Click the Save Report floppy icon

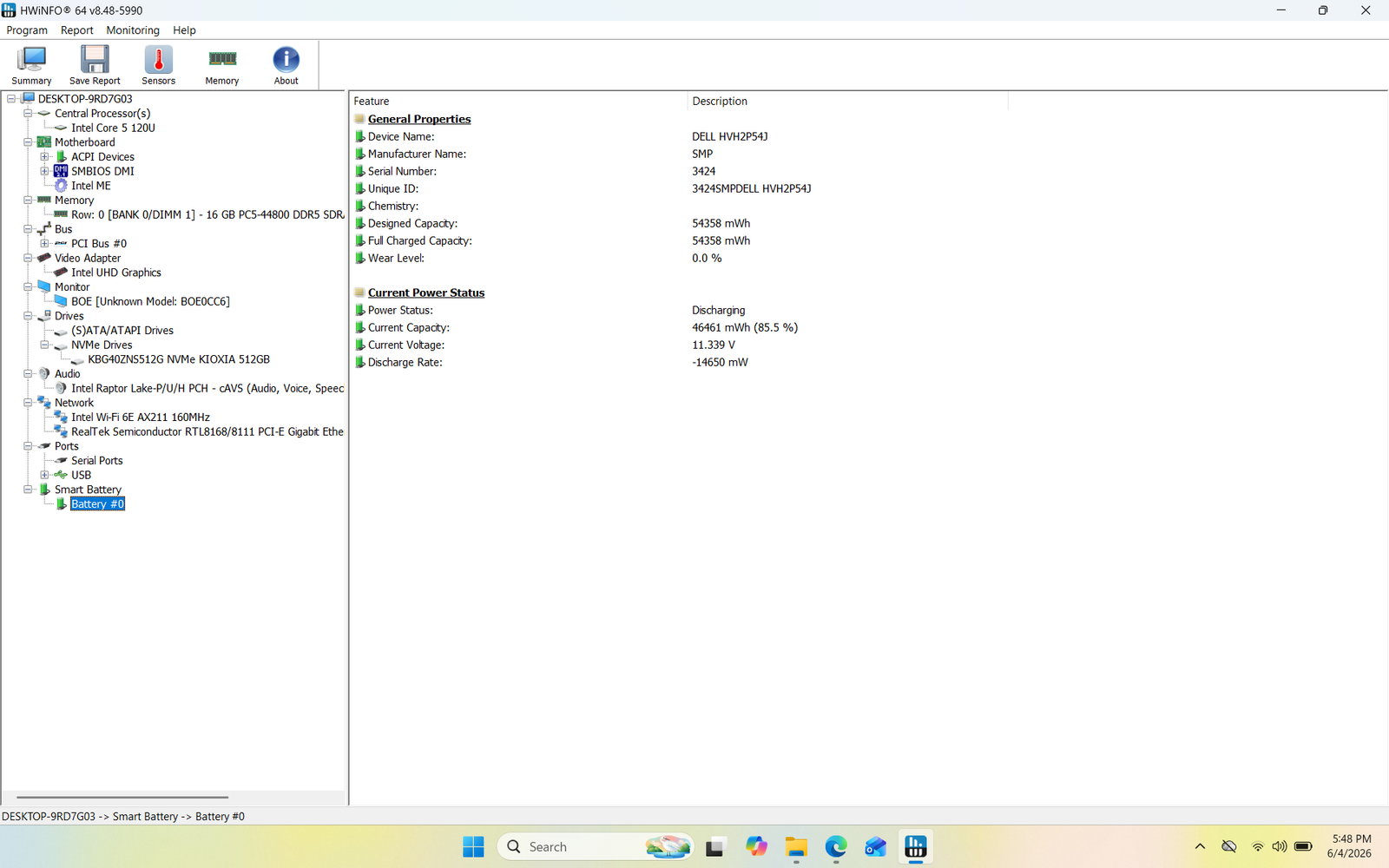point(95,65)
